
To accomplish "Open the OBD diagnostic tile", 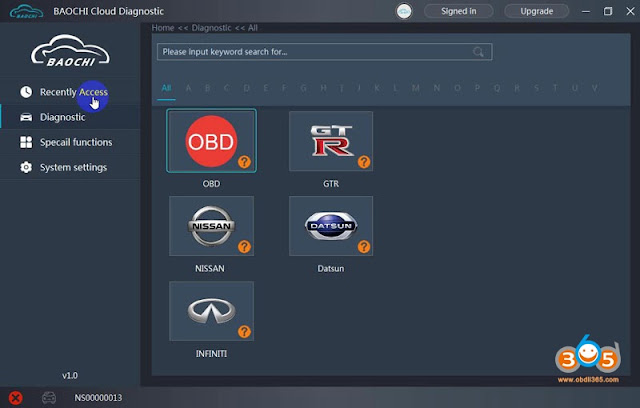I will click(211, 141).
